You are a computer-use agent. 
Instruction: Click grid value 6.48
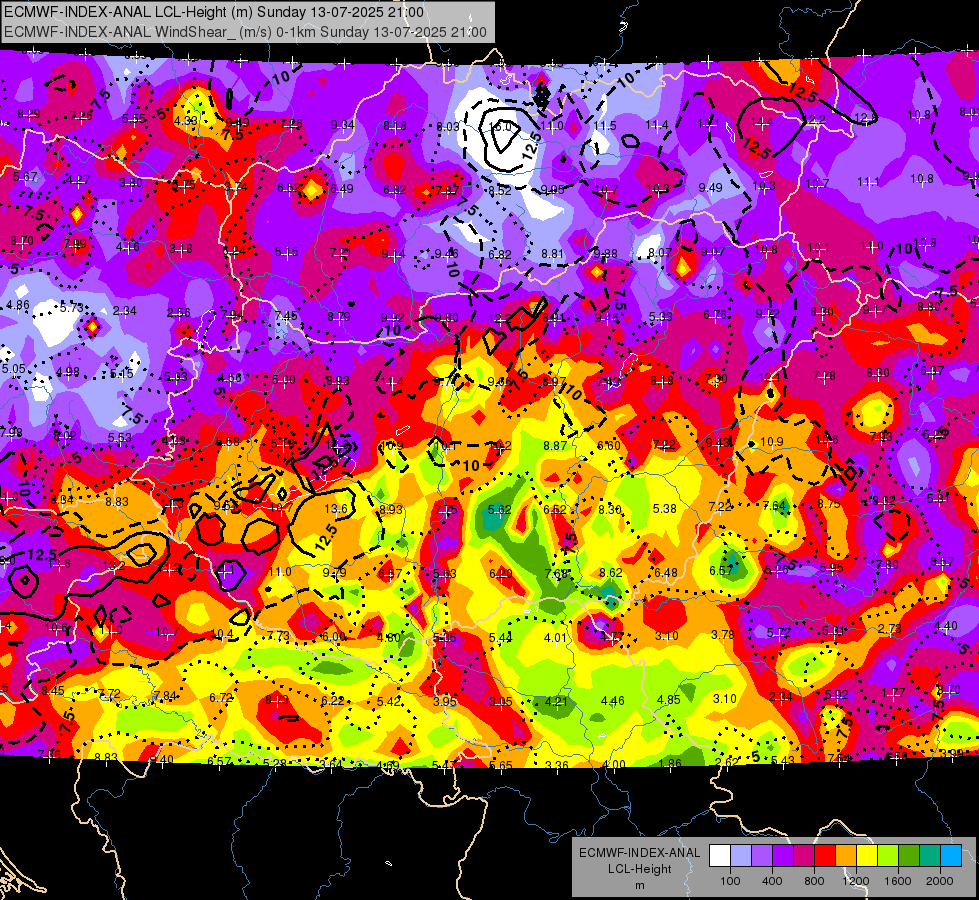coord(666,573)
